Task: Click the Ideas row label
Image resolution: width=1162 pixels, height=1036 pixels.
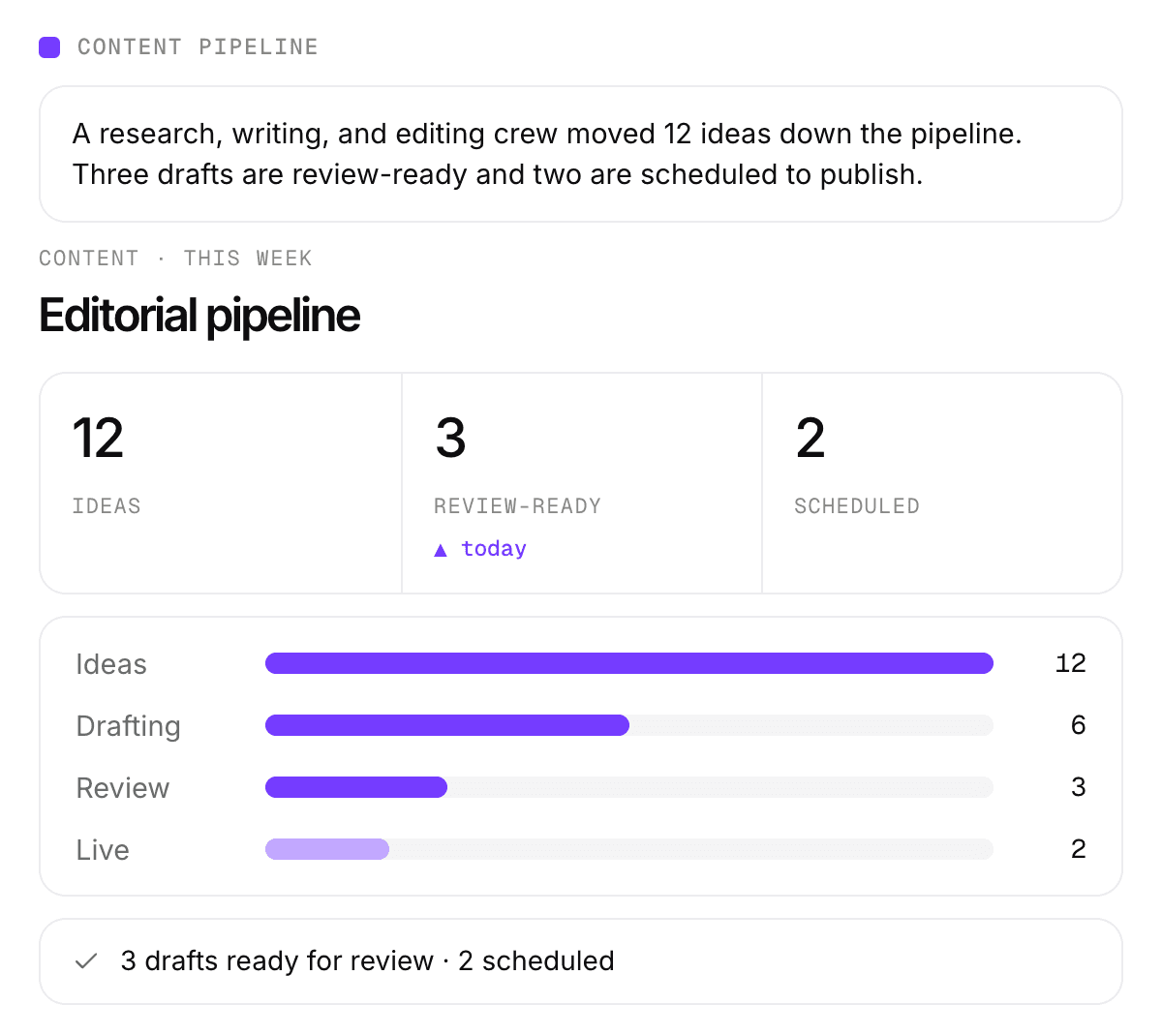Action: (x=111, y=664)
